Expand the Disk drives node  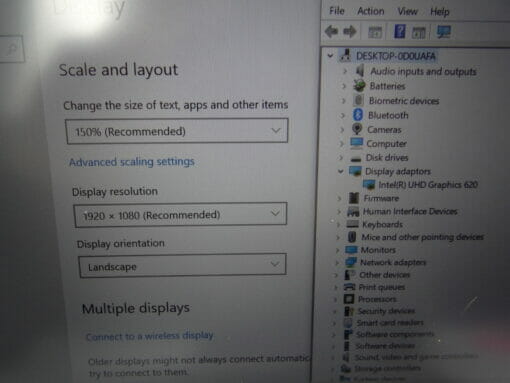pyautogui.click(x=341, y=157)
